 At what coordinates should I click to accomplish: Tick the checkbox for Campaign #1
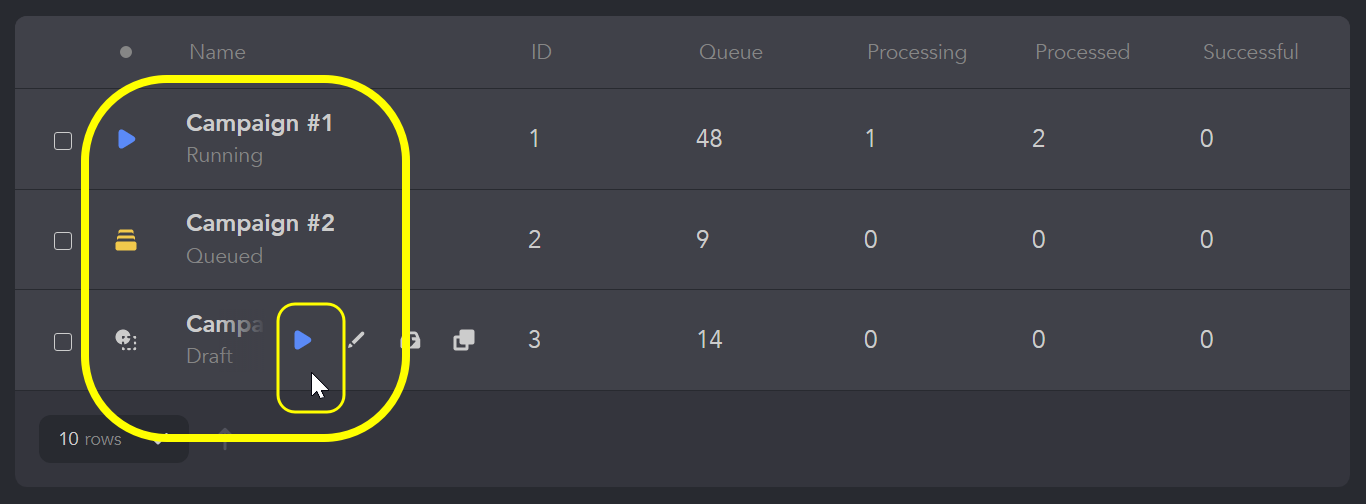(x=63, y=141)
